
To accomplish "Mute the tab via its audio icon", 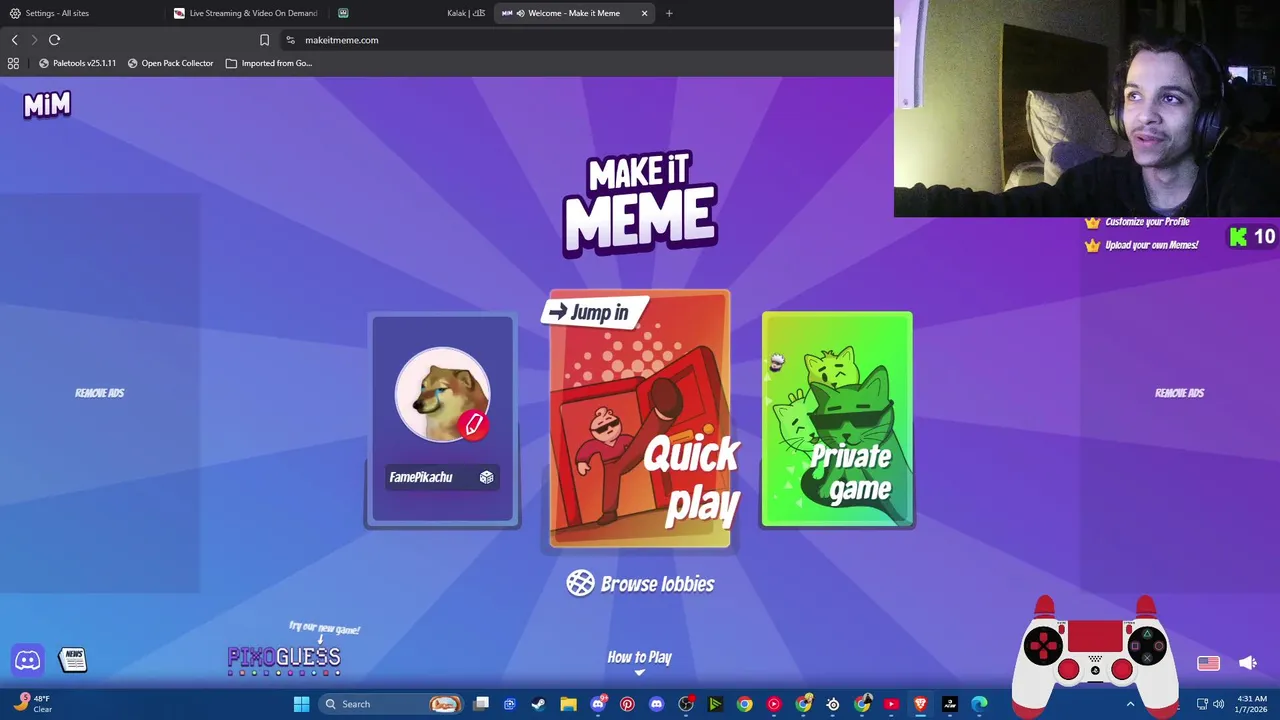I will click(521, 13).
